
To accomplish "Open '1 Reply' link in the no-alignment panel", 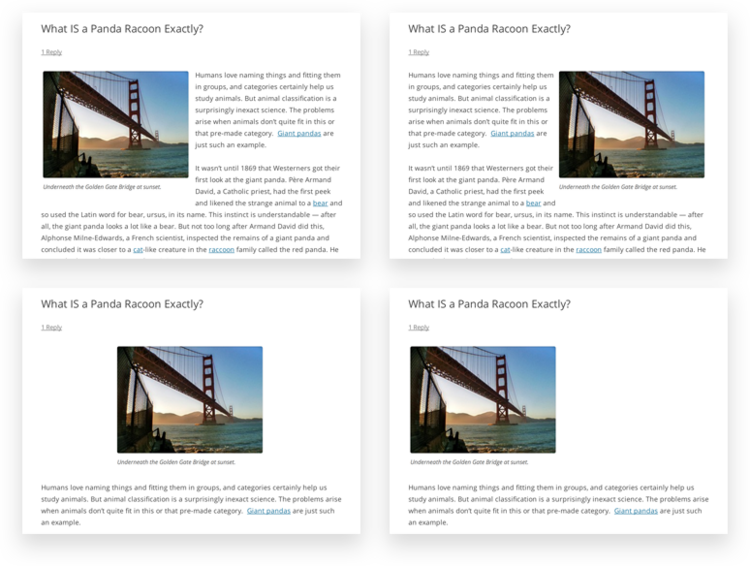I will pyautogui.click(x=419, y=327).
